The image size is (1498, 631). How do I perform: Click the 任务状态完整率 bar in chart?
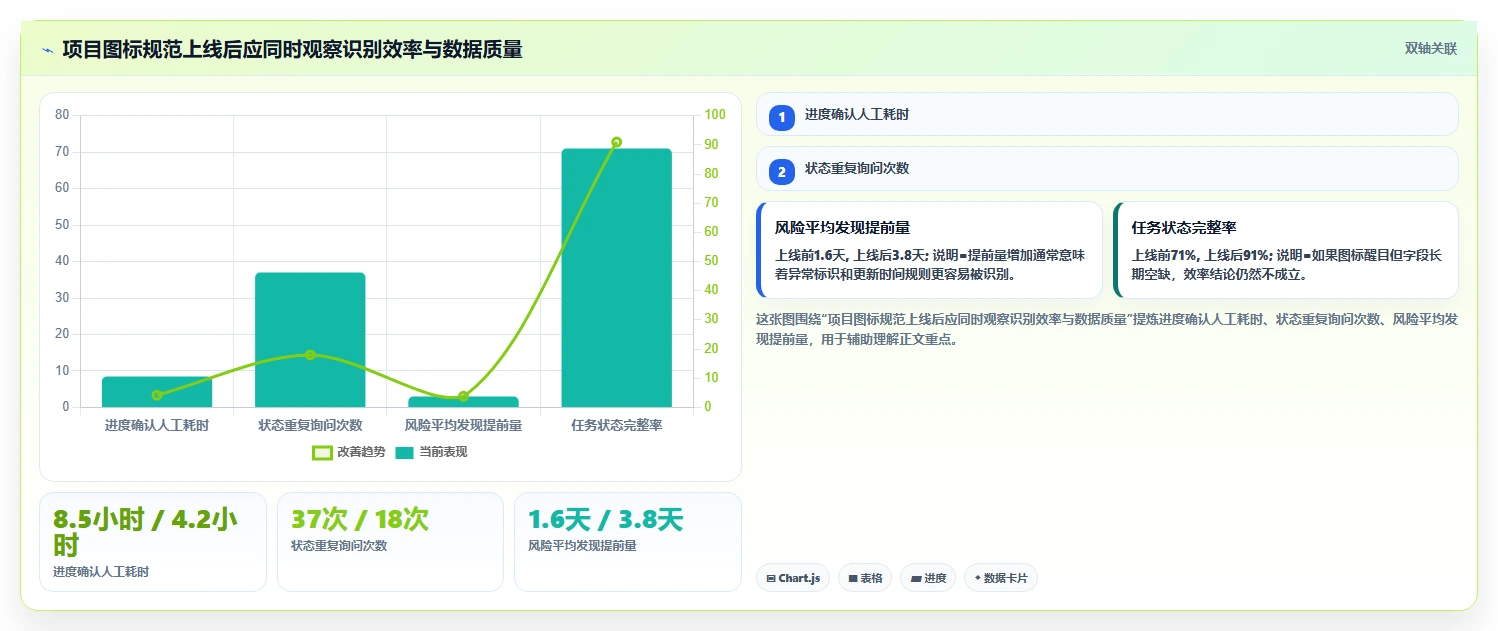click(x=616, y=278)
